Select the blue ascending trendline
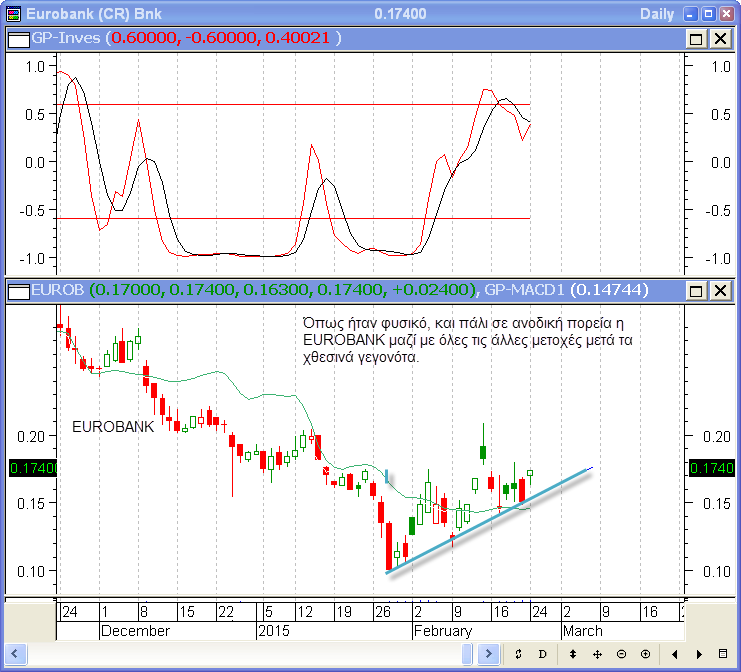 coord(489,521)
